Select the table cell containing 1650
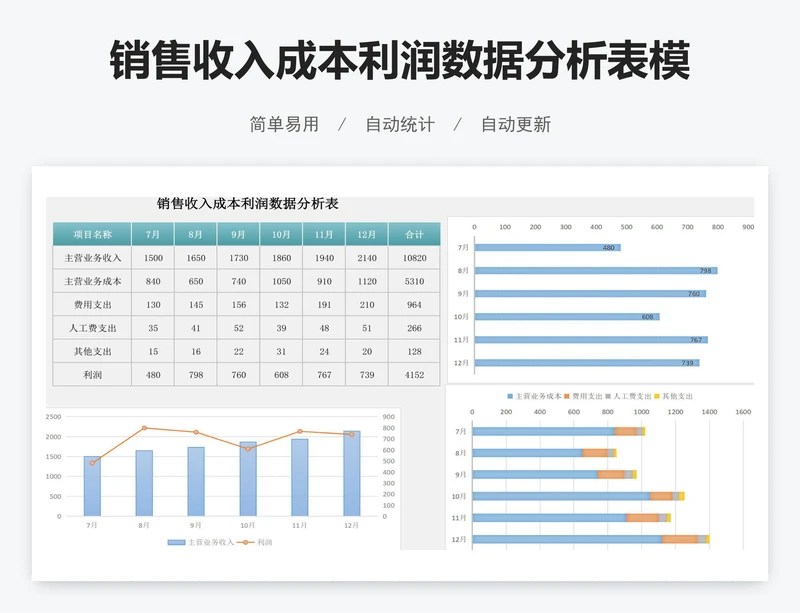The height and width of the screenshot is (613, 800). pos(196,258)
